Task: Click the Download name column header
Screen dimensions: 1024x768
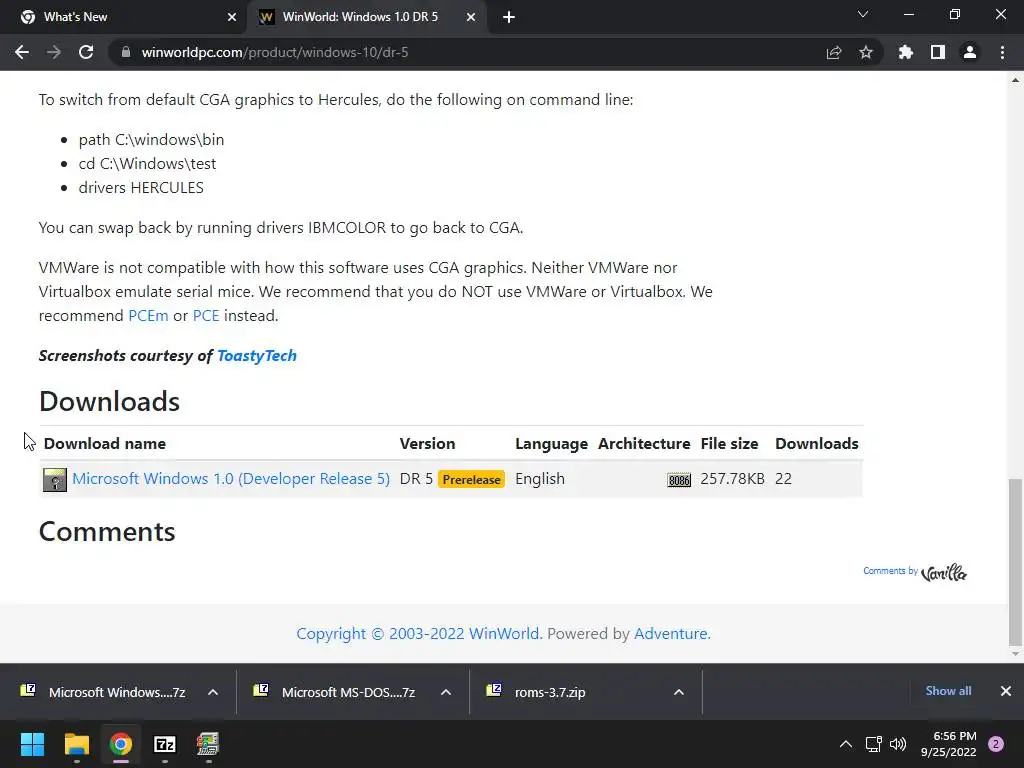Action: [104, 443]
